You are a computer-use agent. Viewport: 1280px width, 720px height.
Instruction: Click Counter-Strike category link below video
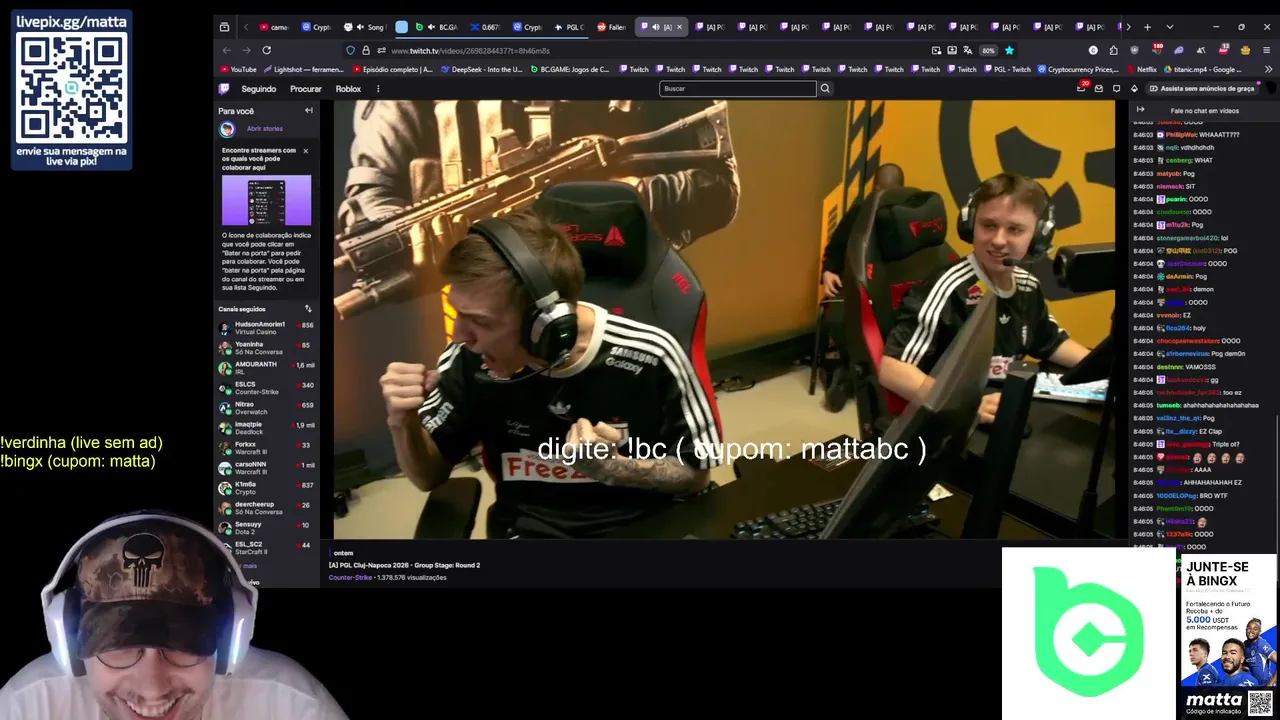(350, 578)
